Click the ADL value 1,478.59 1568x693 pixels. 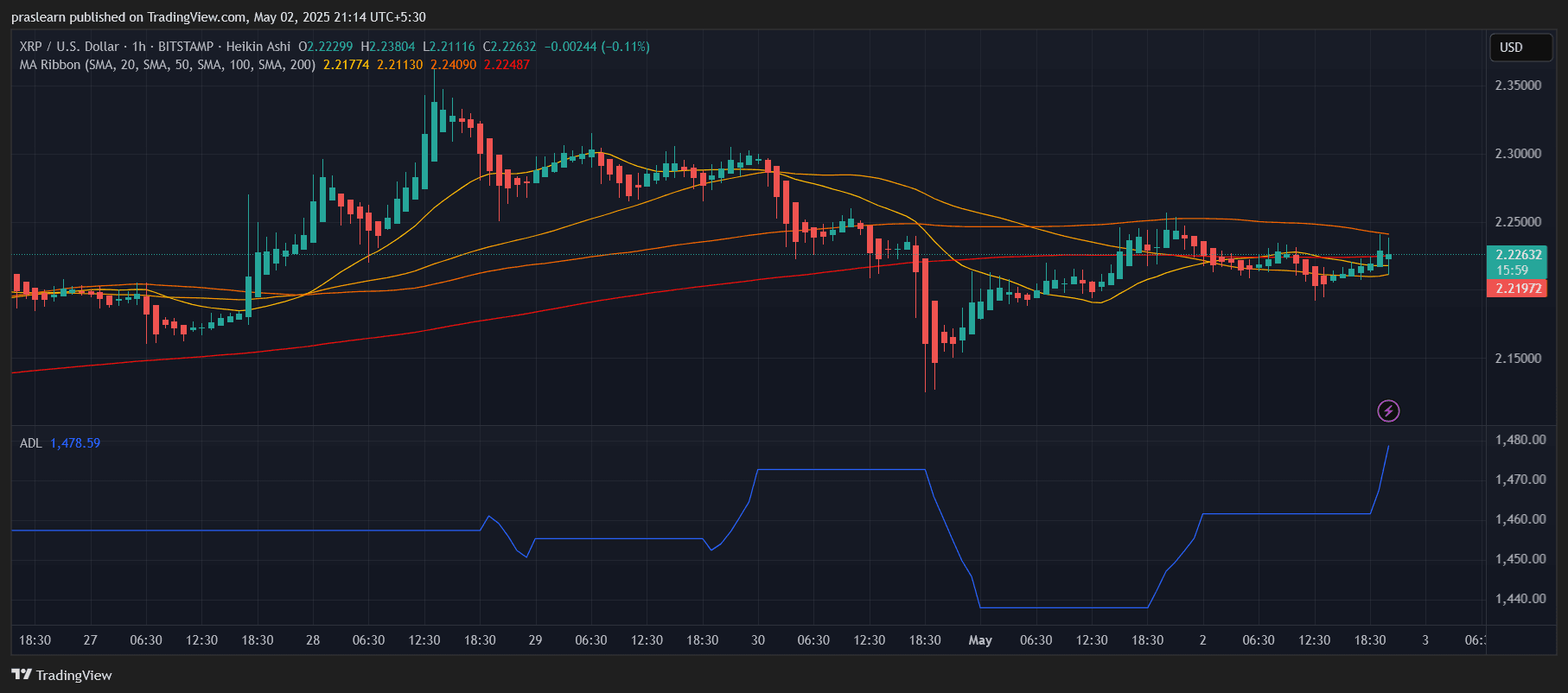75,443
